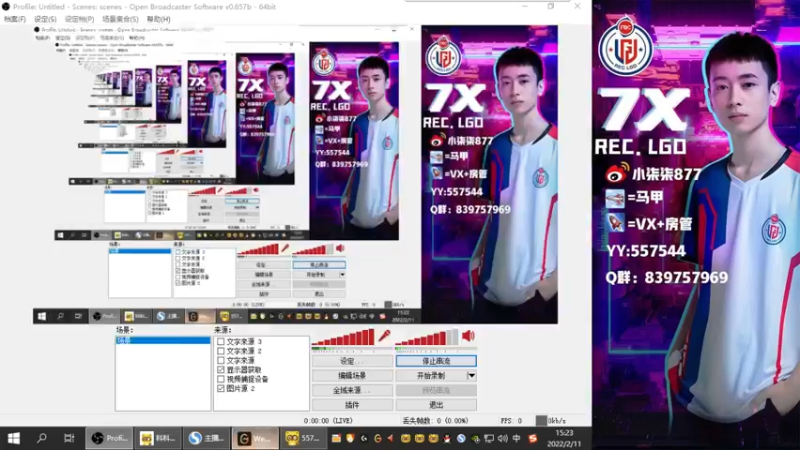Open the 设定档(P) menu
This screenshot has width=800, height=450.
coord(79,19)
